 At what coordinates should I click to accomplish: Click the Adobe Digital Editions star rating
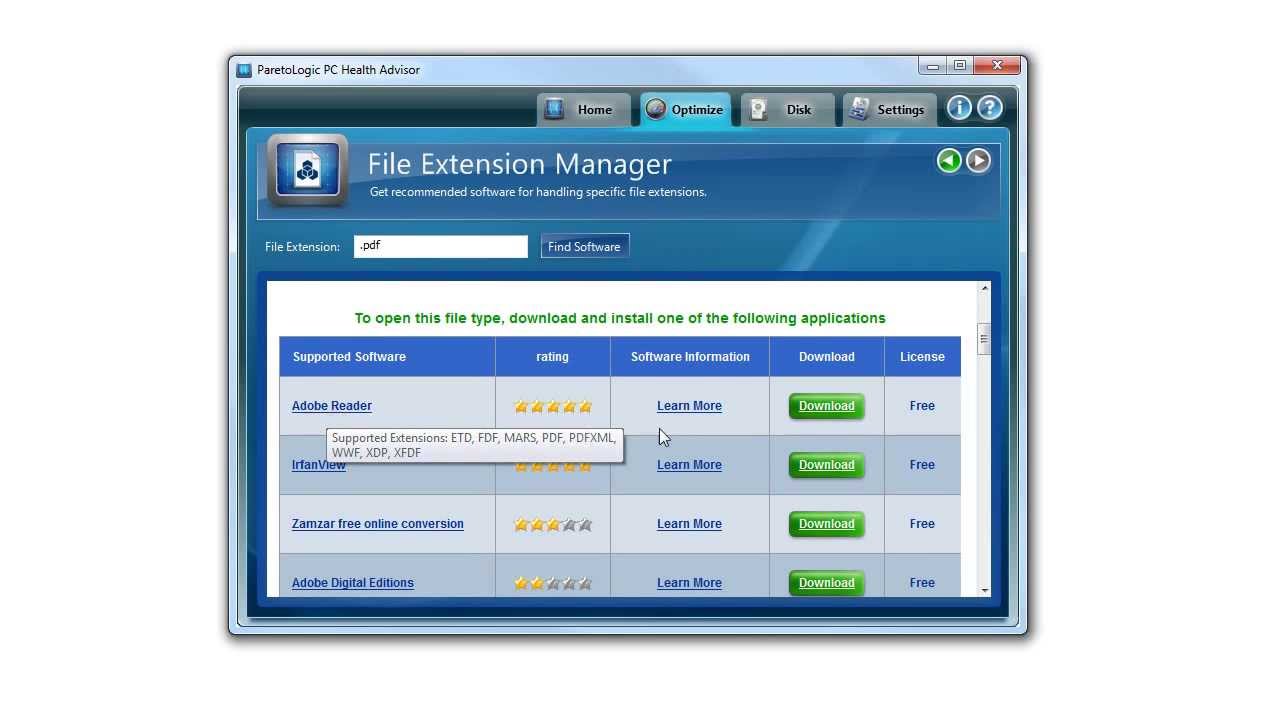[553, 583]
